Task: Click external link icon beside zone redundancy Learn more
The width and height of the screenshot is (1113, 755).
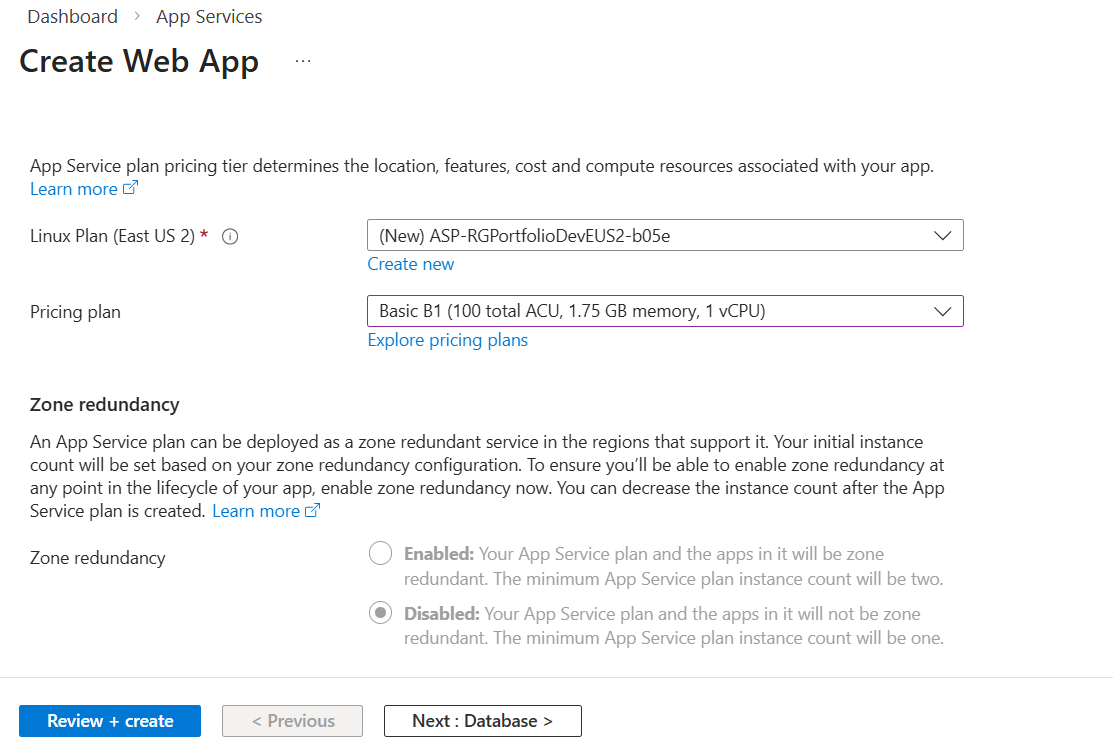Action: click(312, 511)
